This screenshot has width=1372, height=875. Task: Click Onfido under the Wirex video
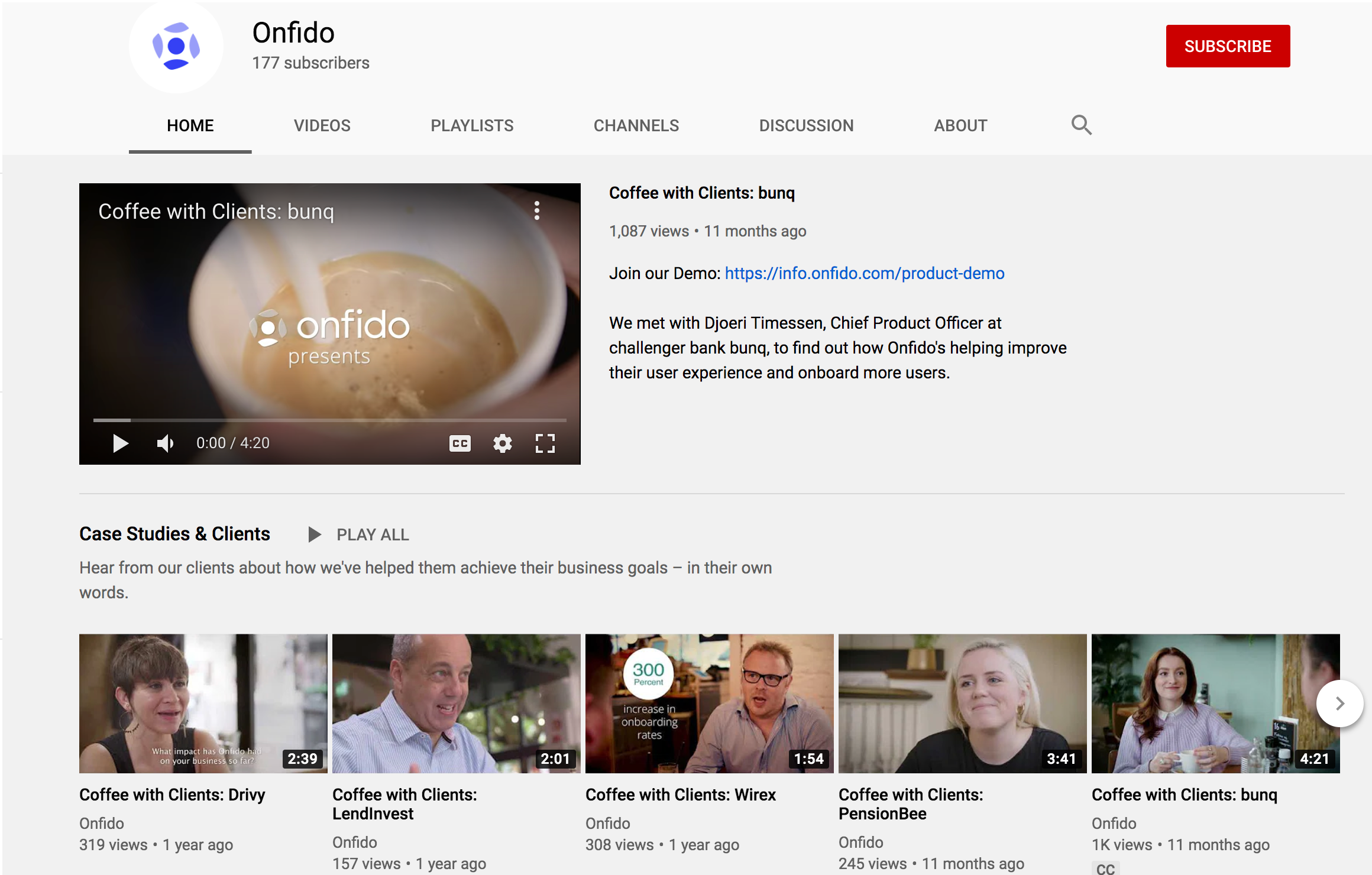pyautogui.click(x=608, y=823)
